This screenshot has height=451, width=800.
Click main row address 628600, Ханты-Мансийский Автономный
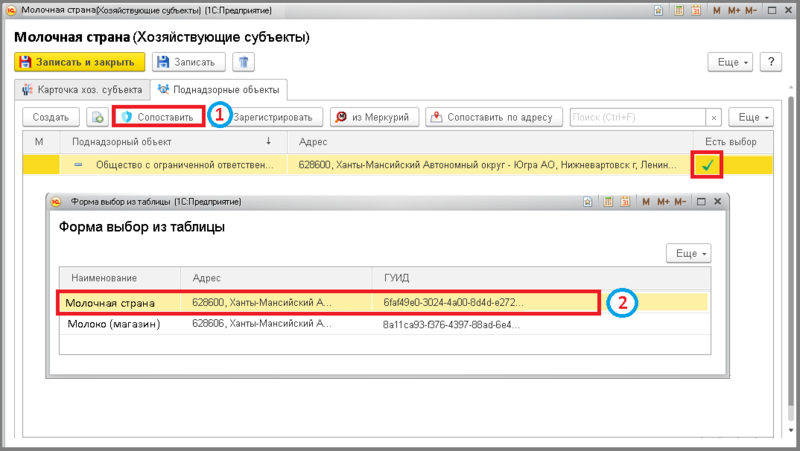487,165
